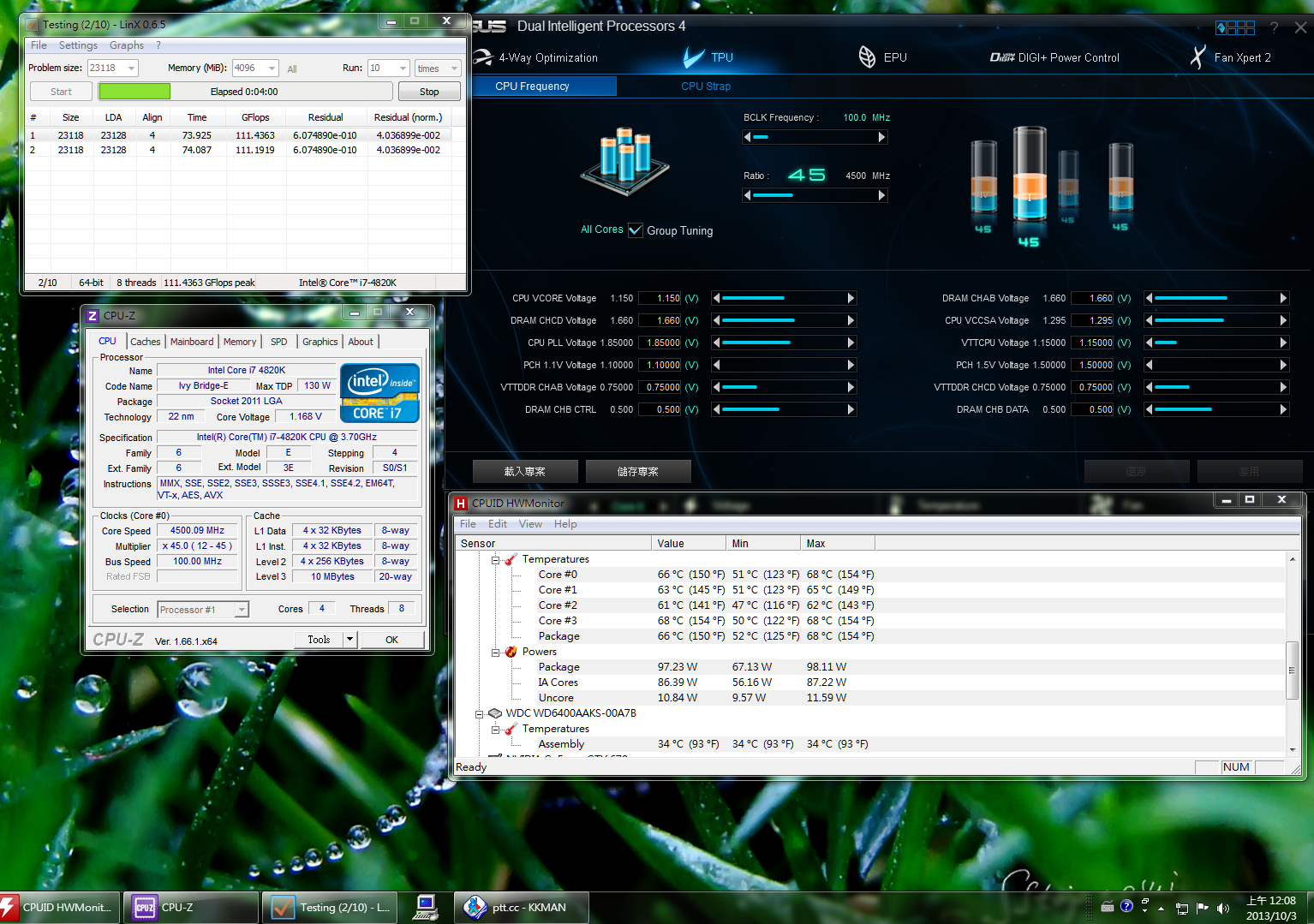Open the Tools dropdown arrow in CPU-Z
The width and height of the screenshot is (1314, 924).
(x=349, y=640)
